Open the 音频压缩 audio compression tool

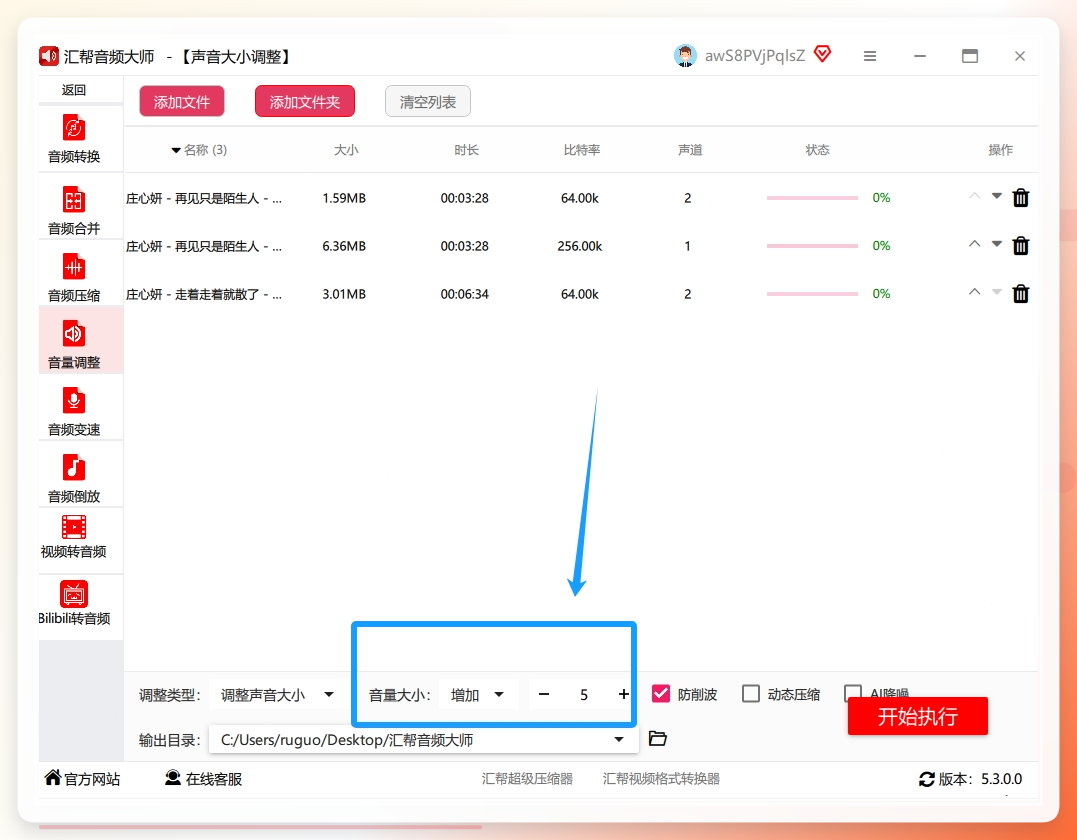click(x=74, y=277)
